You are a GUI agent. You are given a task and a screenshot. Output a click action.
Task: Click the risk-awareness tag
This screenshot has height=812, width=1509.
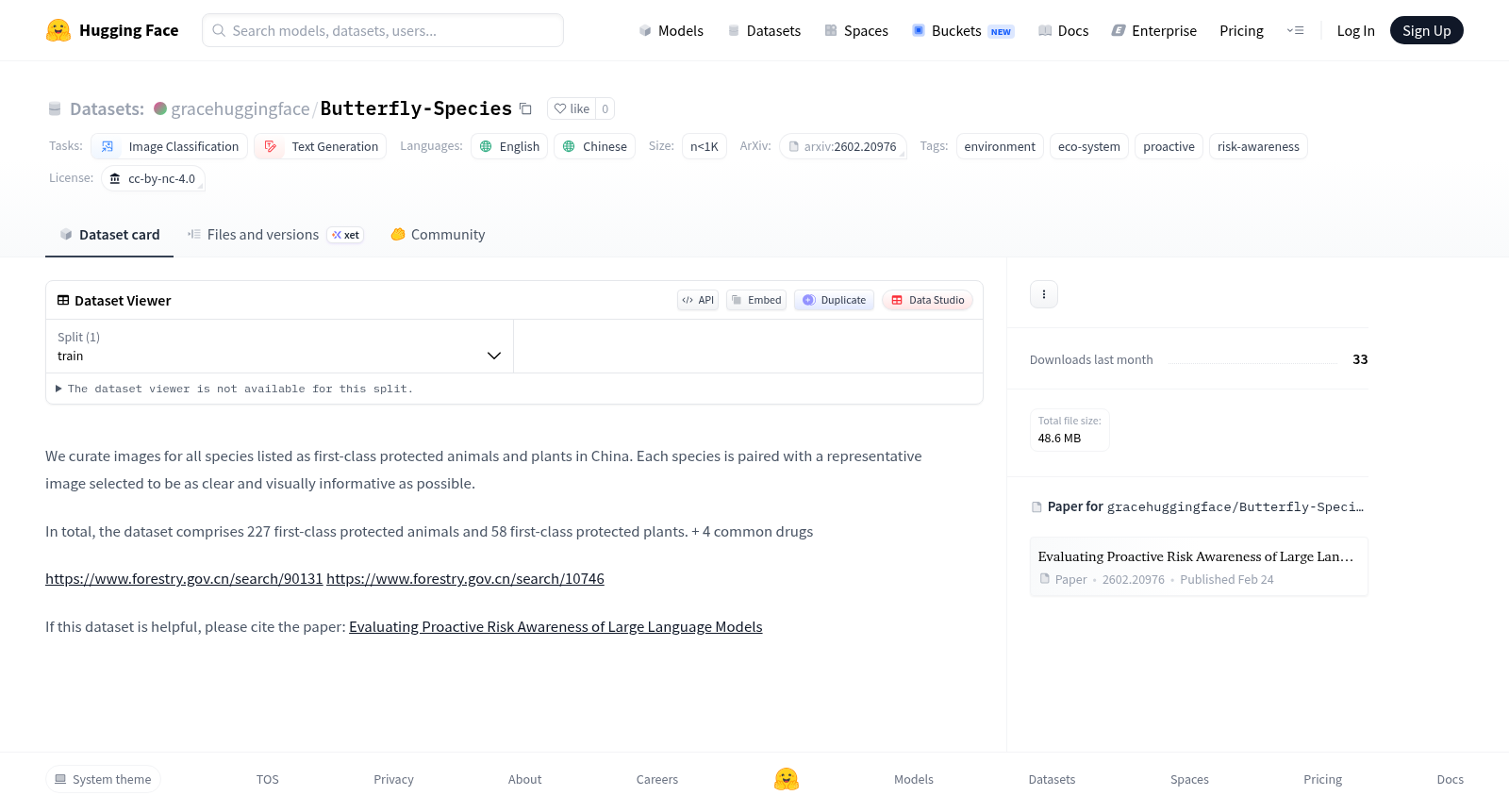[x=1258, y=146]
